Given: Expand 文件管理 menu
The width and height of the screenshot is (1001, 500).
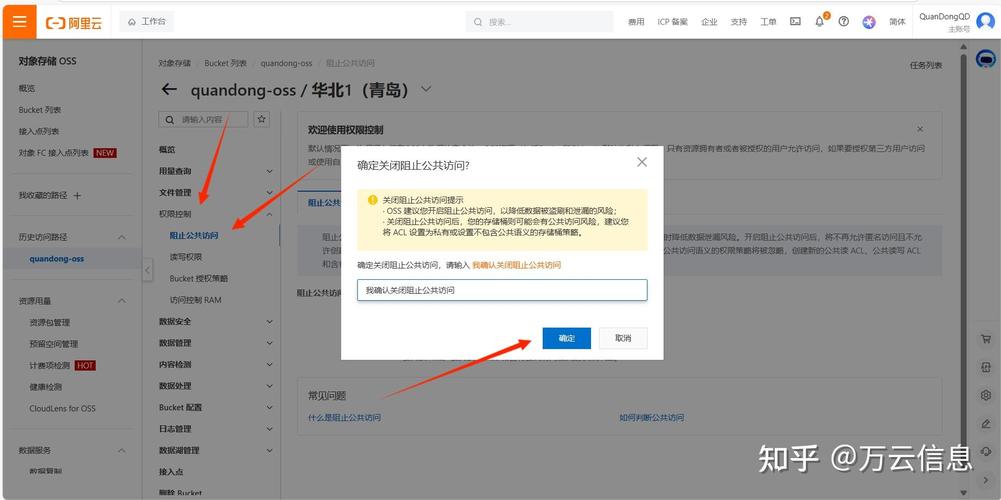Looking at the screenshot, I should click(x=269, y=193).
